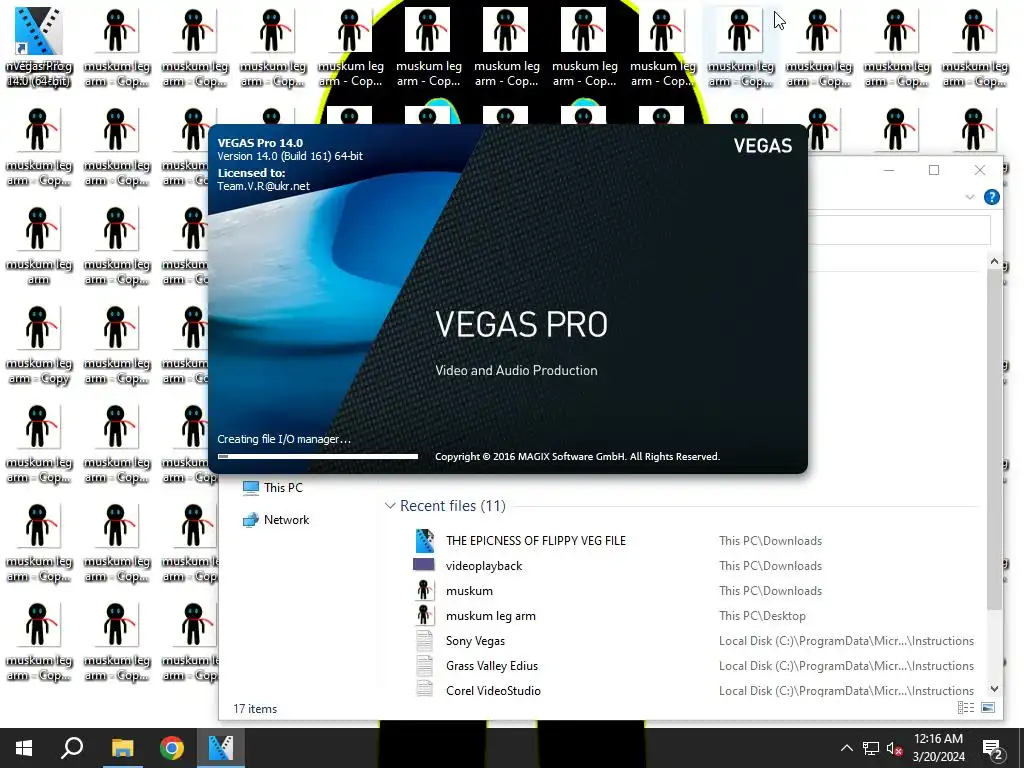
Task: Collapse the Recent files (11) group
Action: [x=390, y=505]
